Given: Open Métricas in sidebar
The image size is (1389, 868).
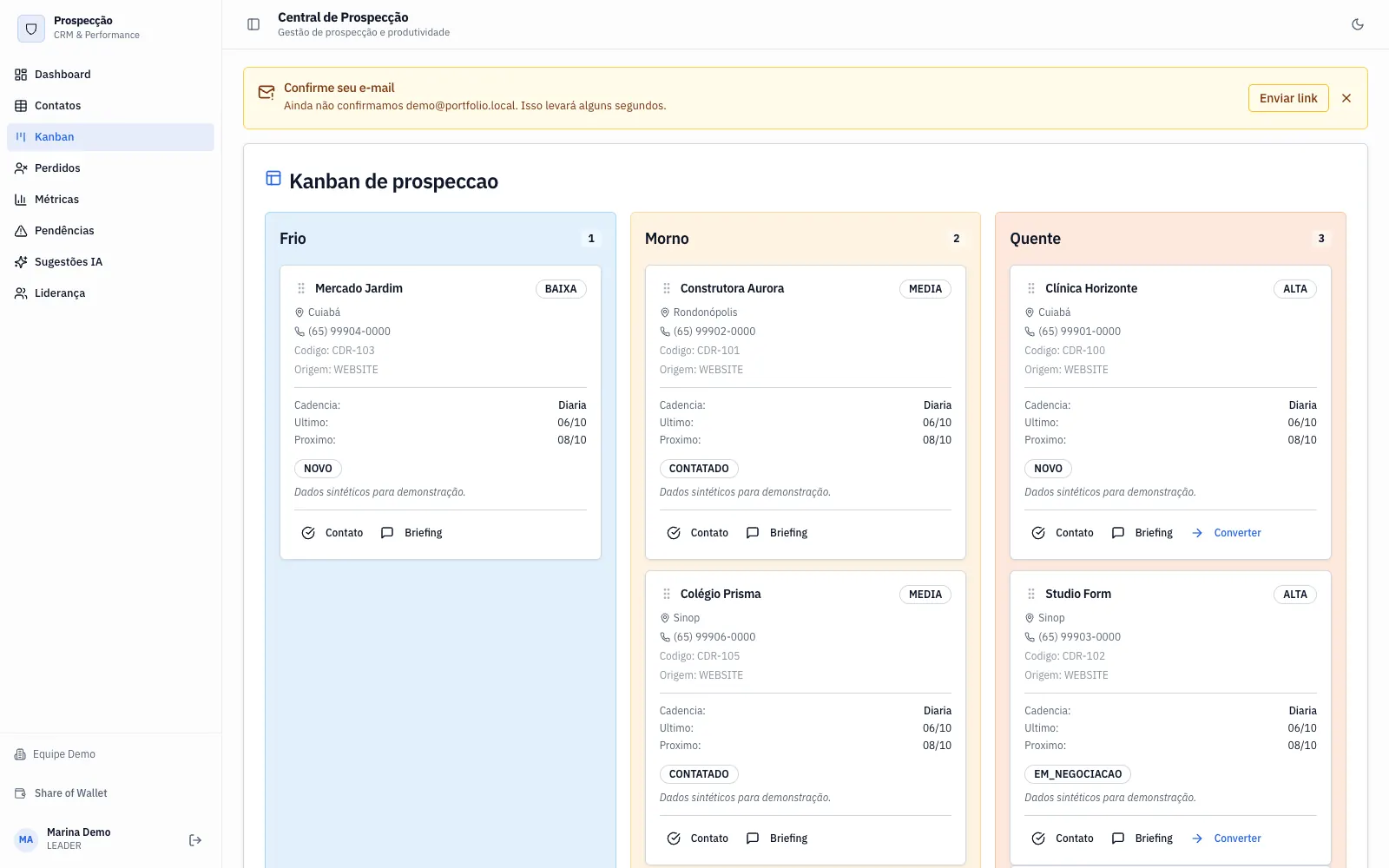Looking at the screenshot, I should click(110, 200).
